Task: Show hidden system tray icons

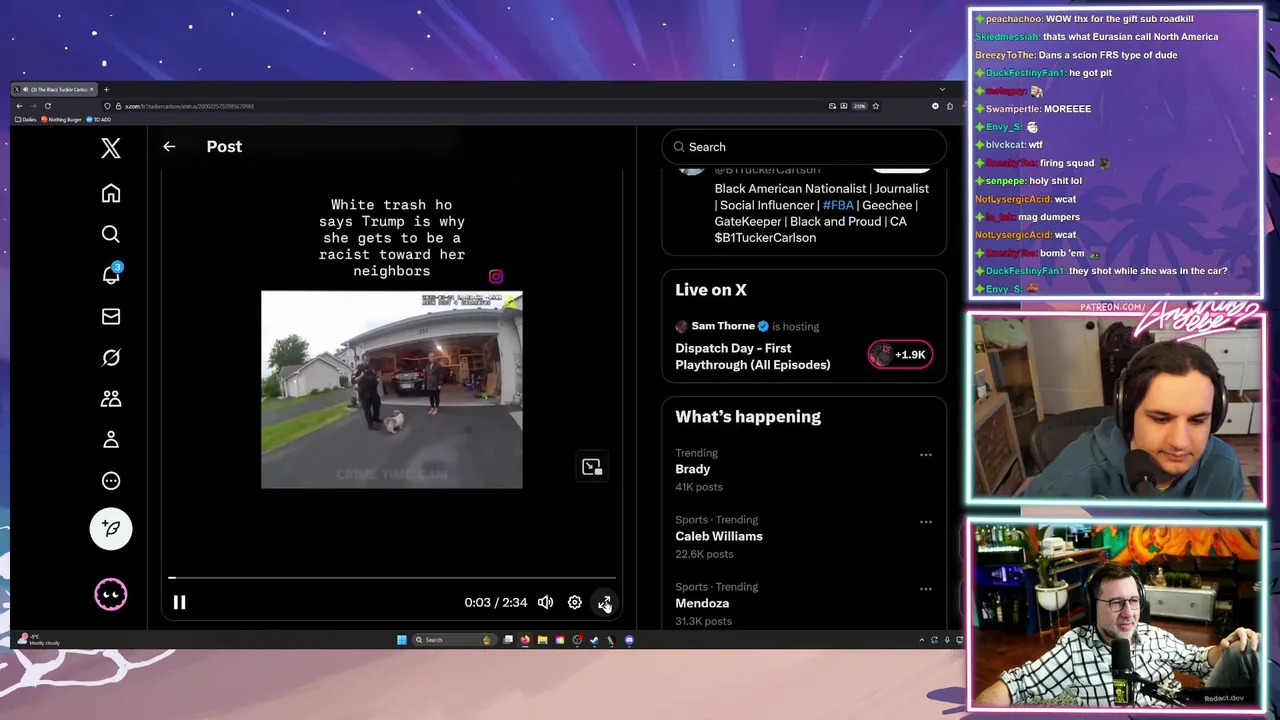Action: point(921,640)
